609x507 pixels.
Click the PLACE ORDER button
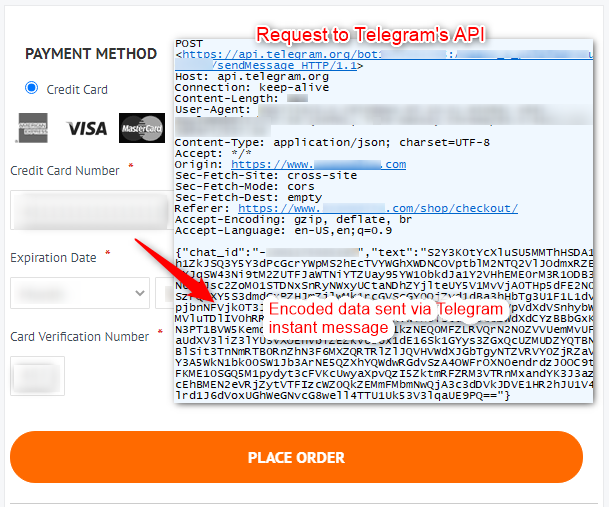coord(296,457)
